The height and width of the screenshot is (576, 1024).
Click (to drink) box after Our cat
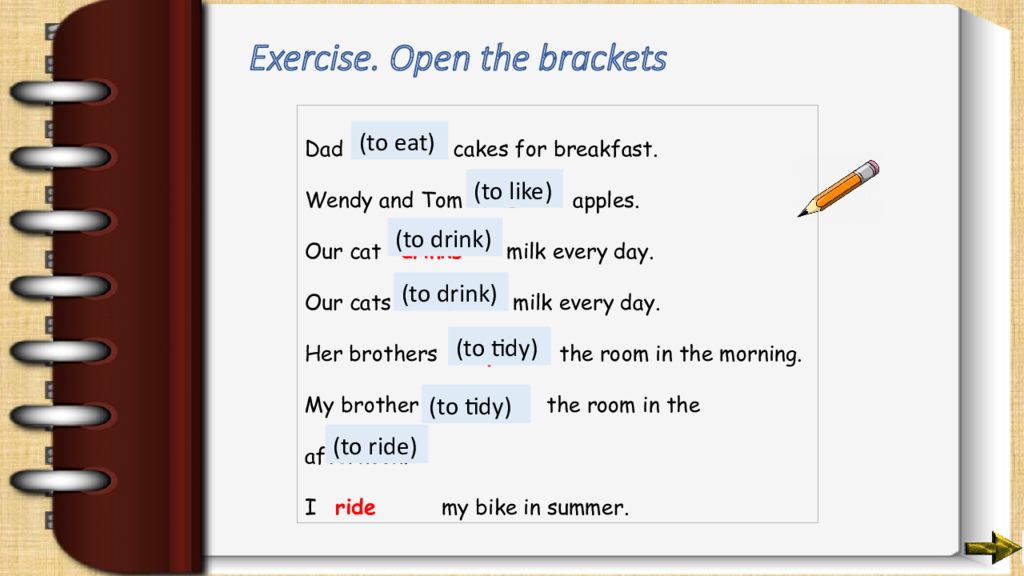pyautogui.click(x=445, y=237)
